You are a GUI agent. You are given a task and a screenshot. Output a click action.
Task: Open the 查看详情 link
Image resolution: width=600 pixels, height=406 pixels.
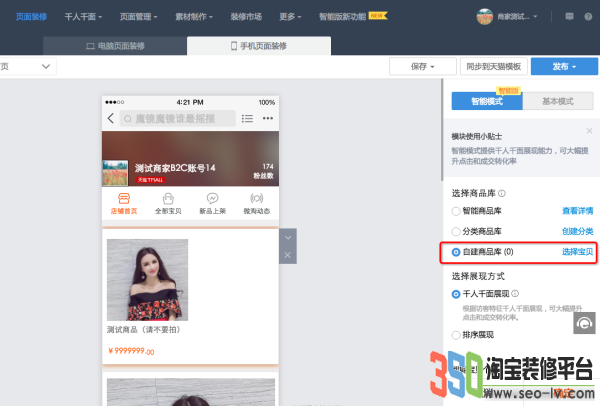point(577,211)
